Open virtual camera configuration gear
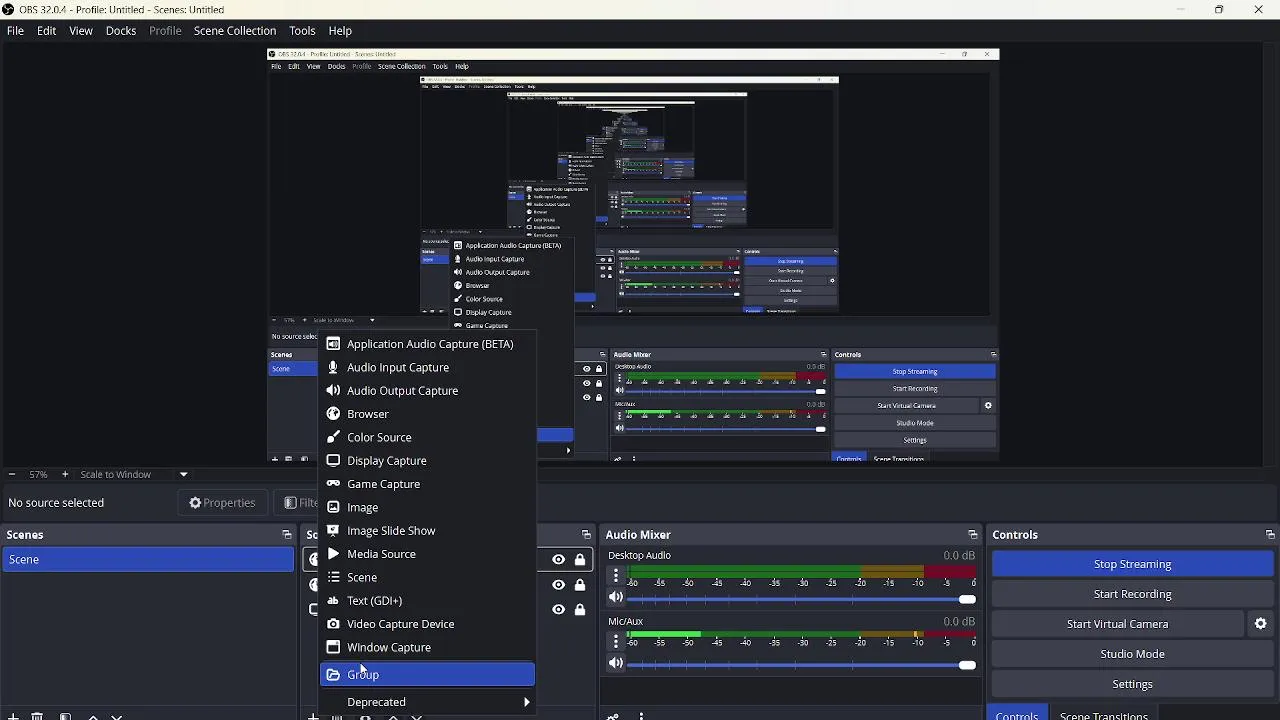The height and width of the screenshot is (720, 1280). tap(1260, 624)
